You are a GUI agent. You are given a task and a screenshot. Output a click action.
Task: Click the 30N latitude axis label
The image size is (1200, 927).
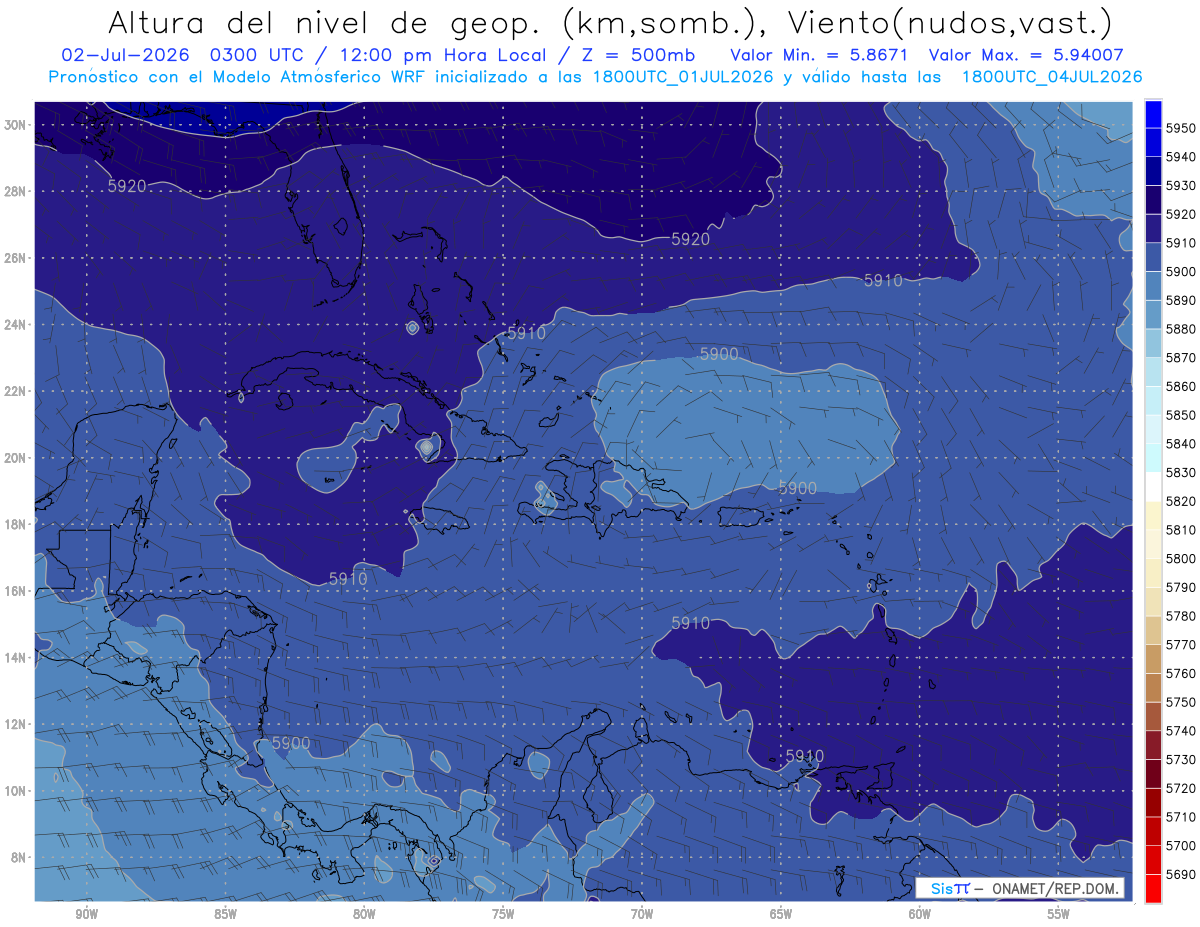point(14,125)
